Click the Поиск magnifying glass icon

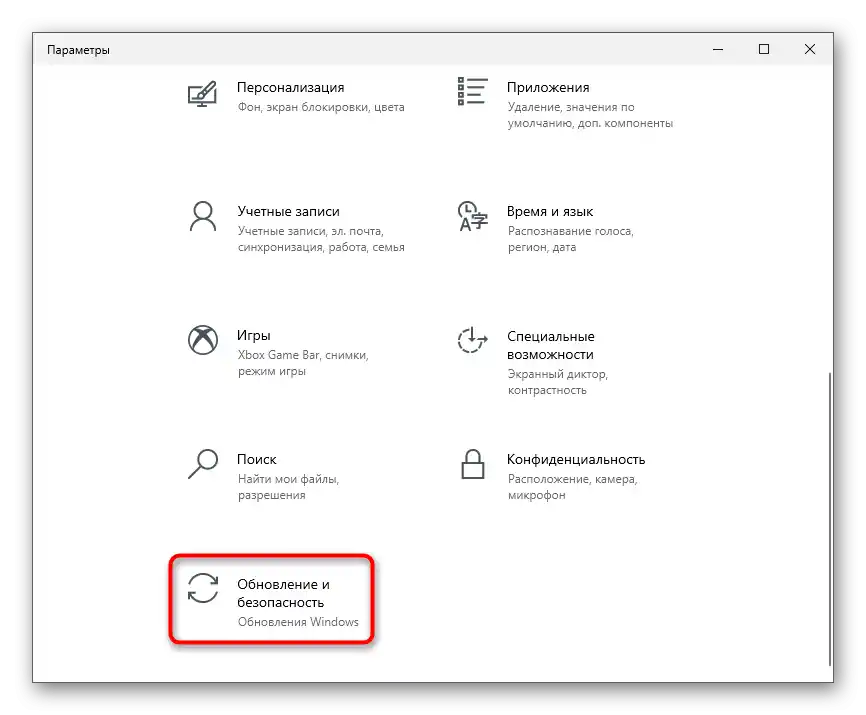pyautogui.click(x=203, y=464)
